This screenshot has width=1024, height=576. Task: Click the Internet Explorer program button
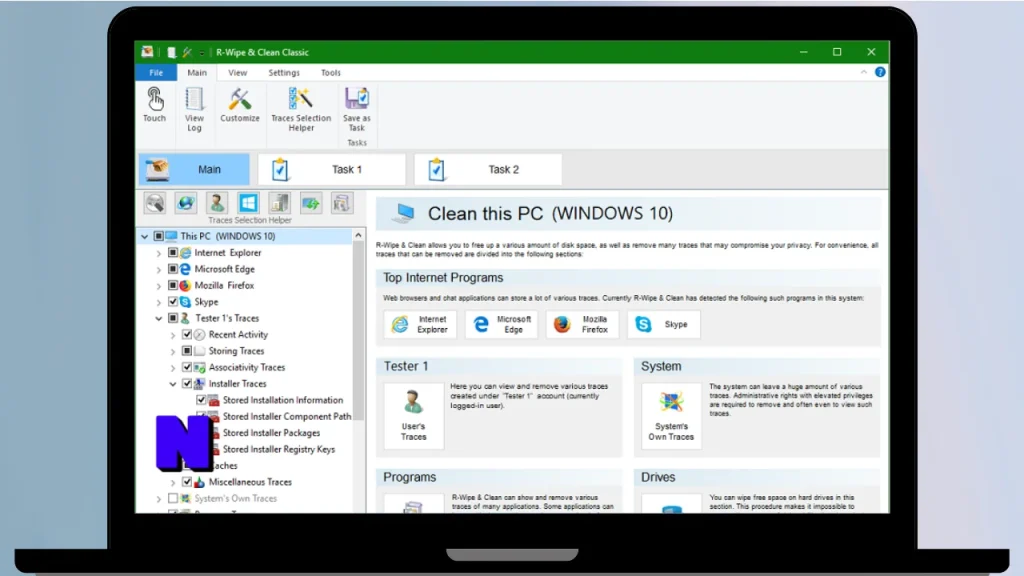[x=420, y=325]
